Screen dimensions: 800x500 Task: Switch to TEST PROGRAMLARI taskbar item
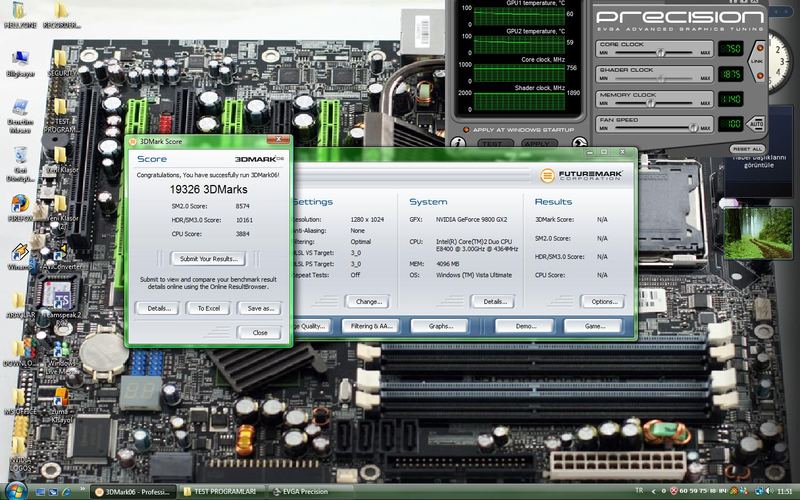click(x=222, y=492)
